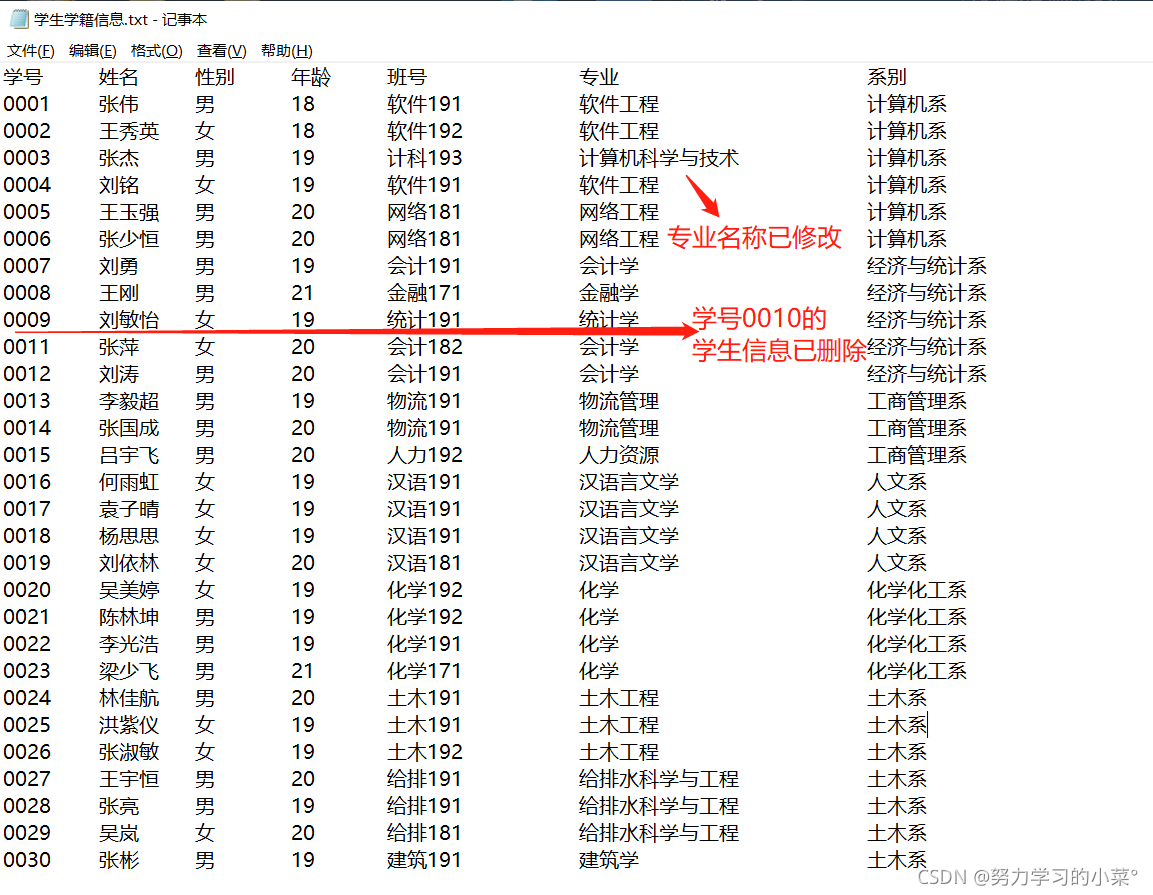
Task: Open the 格式(O) menu
Action: (x=157, y=51)
